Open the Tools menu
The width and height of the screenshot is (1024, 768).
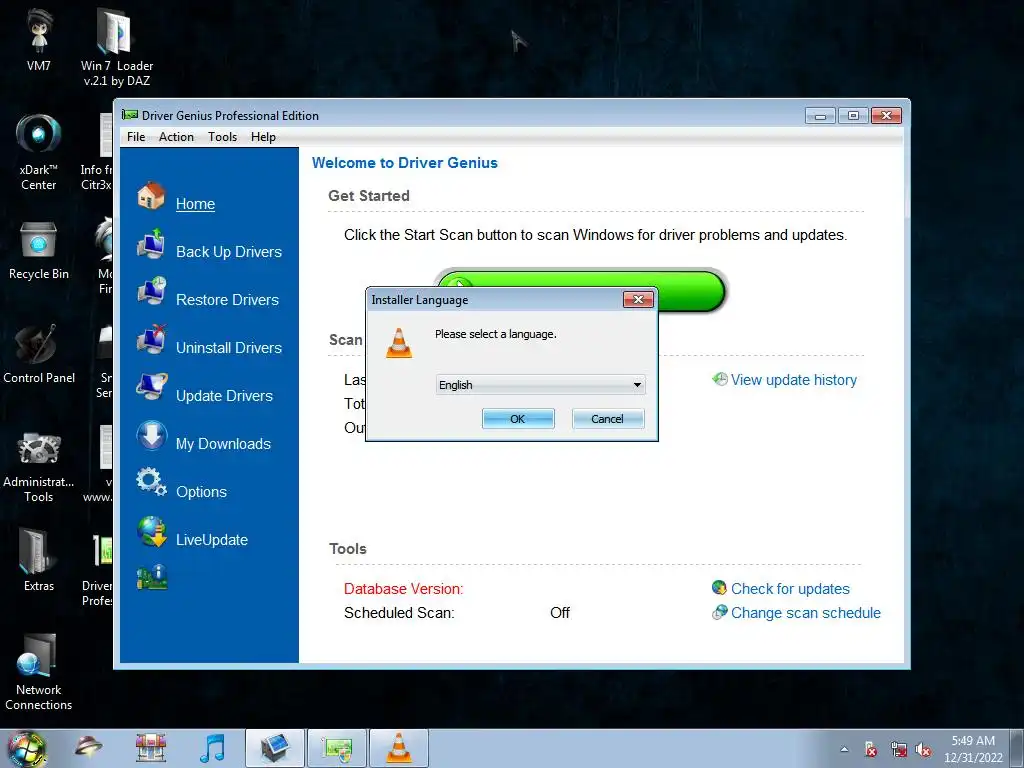point(222,136)
